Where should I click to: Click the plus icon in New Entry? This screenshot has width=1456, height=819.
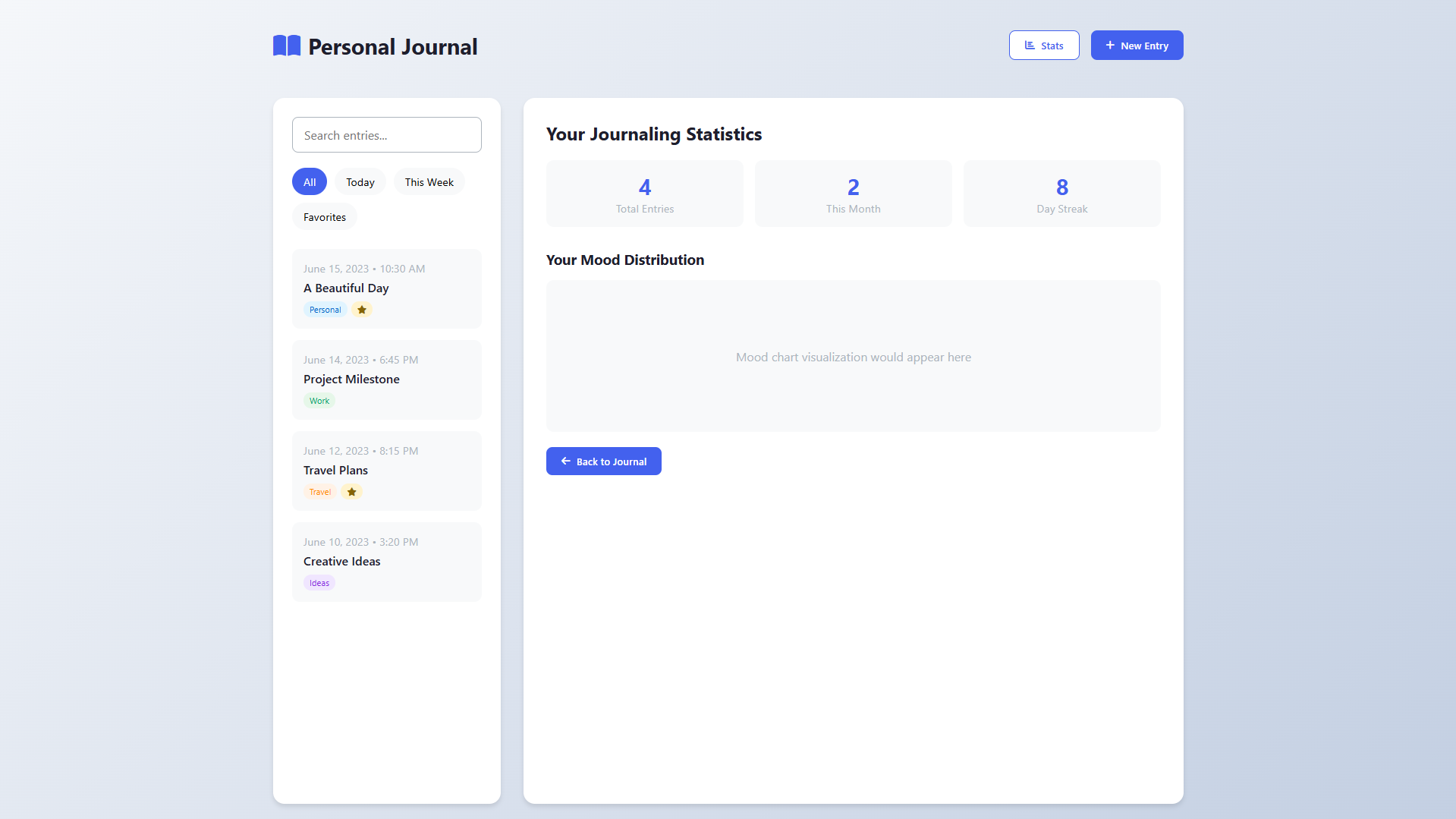(x=1110, y=46)
